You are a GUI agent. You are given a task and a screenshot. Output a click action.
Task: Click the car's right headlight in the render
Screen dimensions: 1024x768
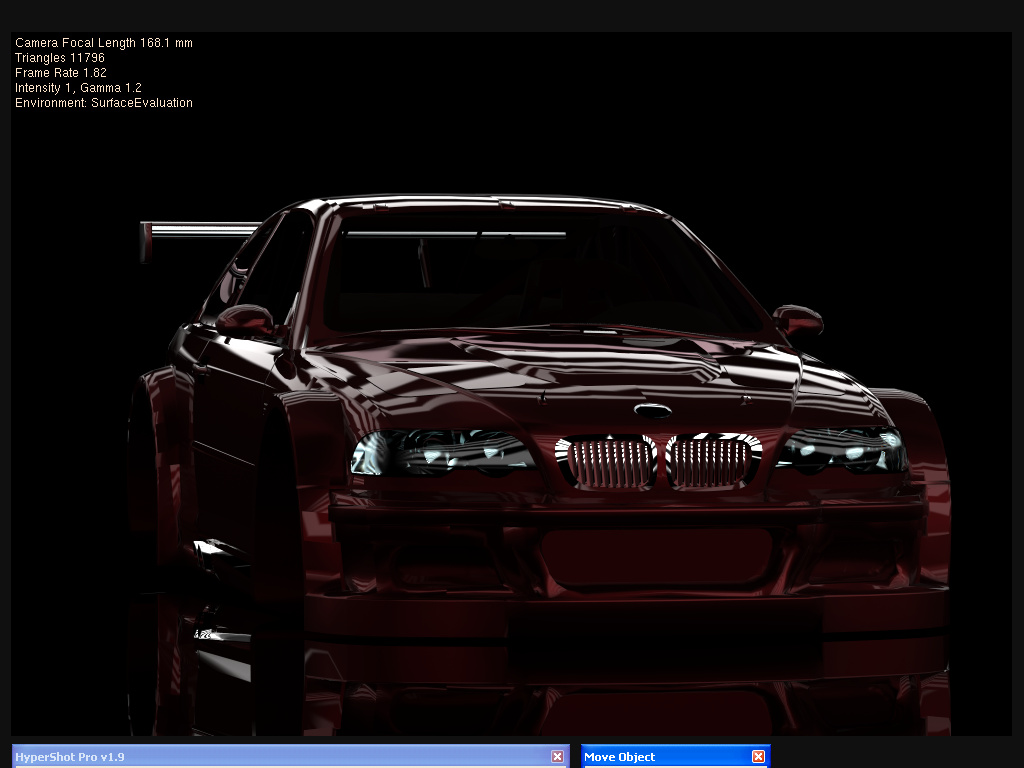tap(842, 449)
